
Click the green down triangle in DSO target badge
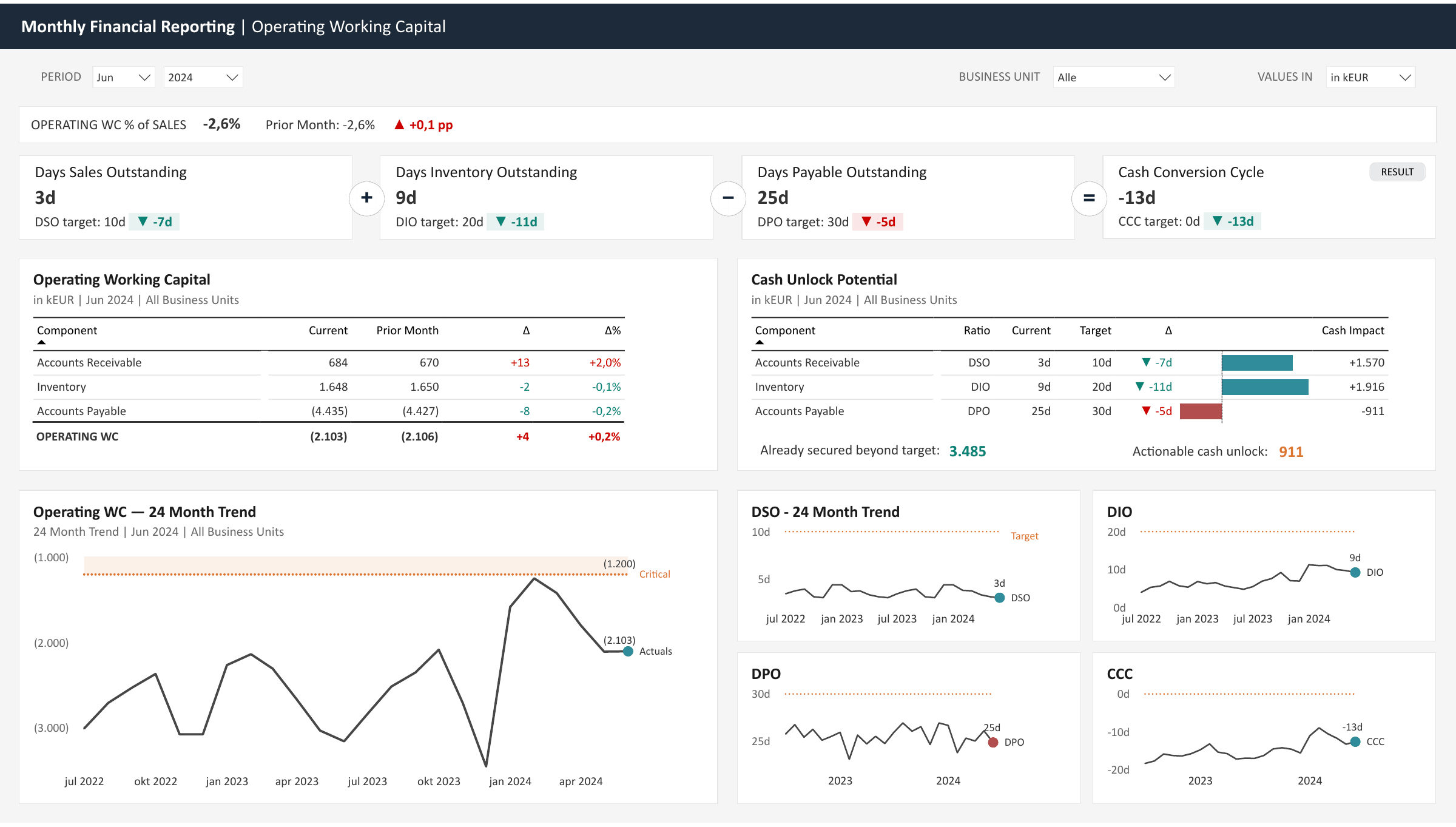coord(143,221)
